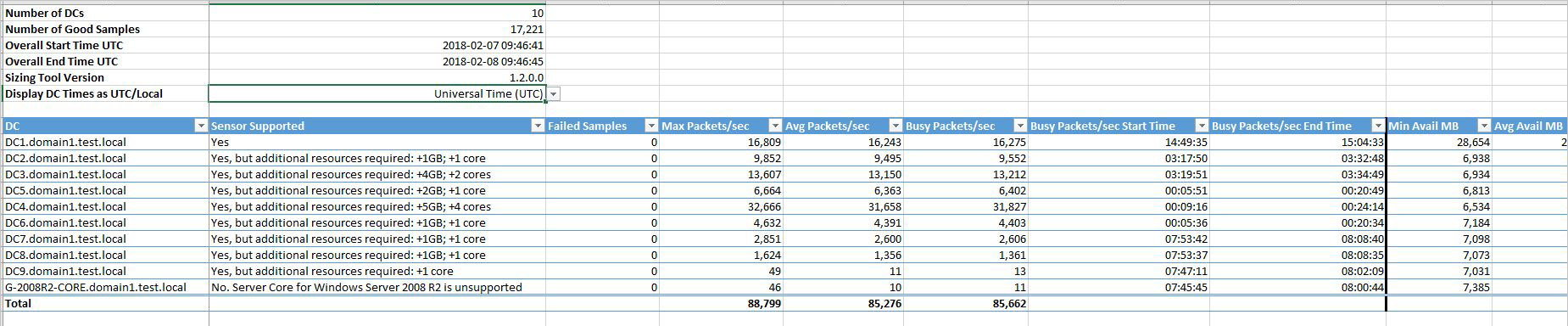
Task: Select the Universal Time (UTC) cell
Action: tap(377, 93)
